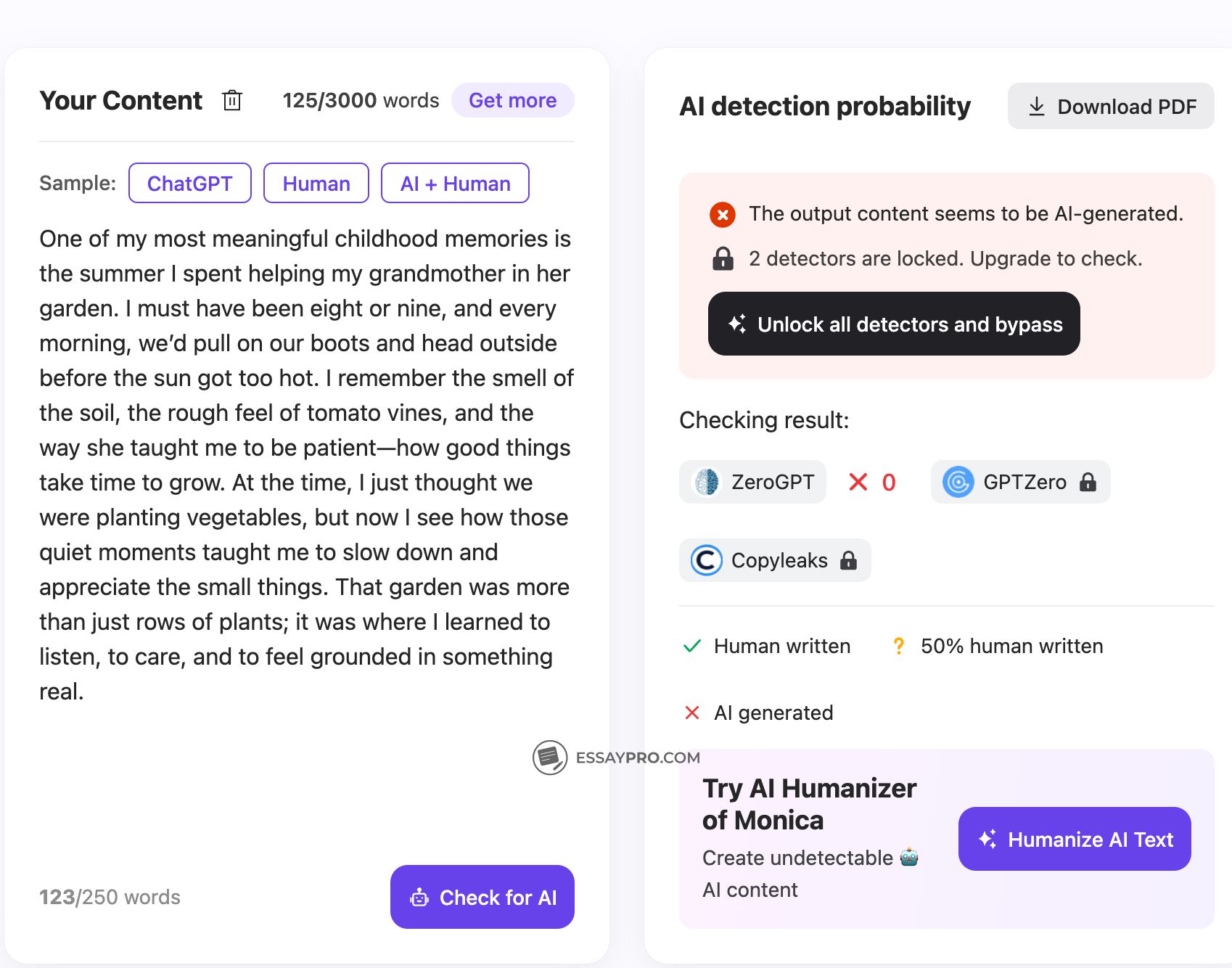Select the AI + Human sample

pyautogui.click(x=455, y=184)
